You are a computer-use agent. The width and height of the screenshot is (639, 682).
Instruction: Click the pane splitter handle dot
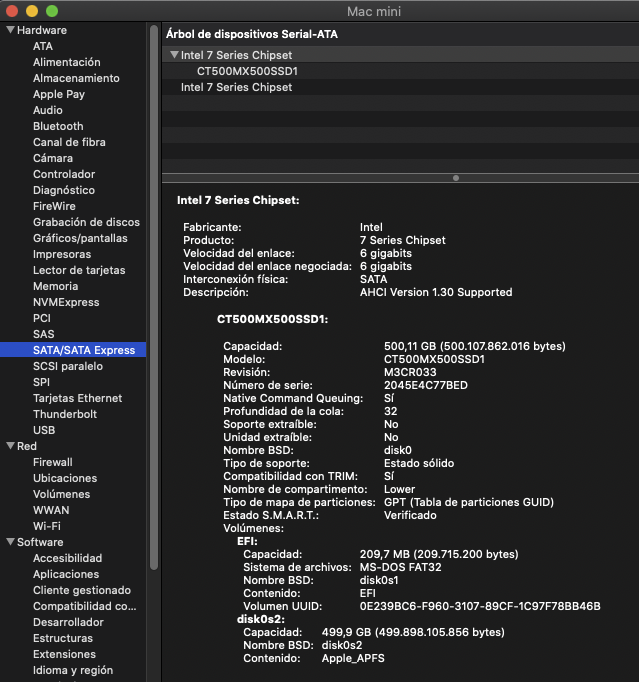pyautogui.click(x=456, y=178)
